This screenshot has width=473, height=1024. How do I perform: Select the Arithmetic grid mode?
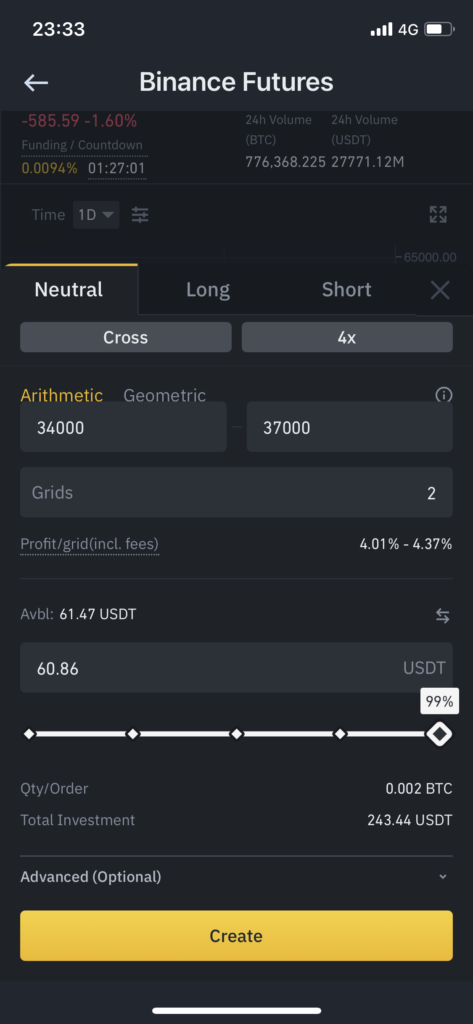coord(61,395)
